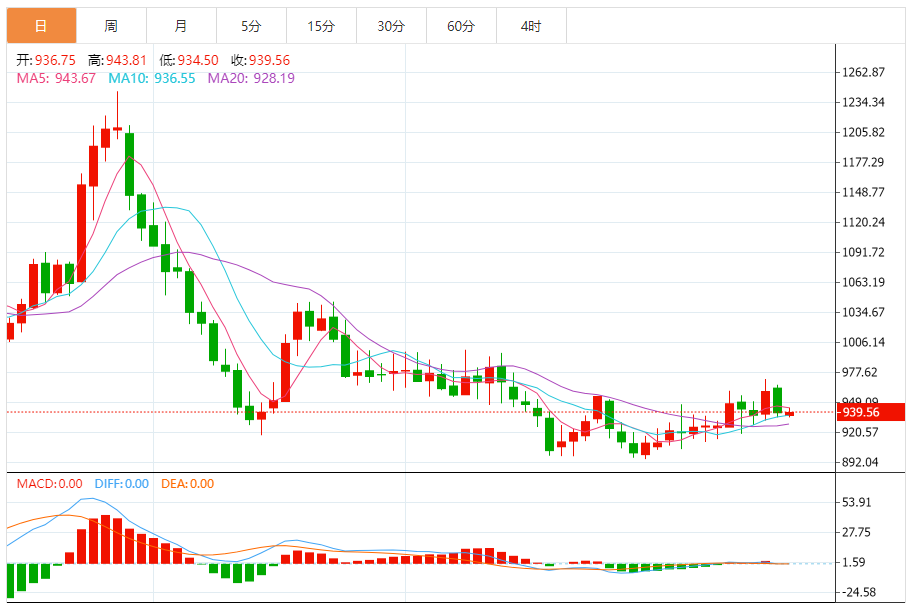
Task: Switch to the 周 weekly tab
Action: pos(111,26)
